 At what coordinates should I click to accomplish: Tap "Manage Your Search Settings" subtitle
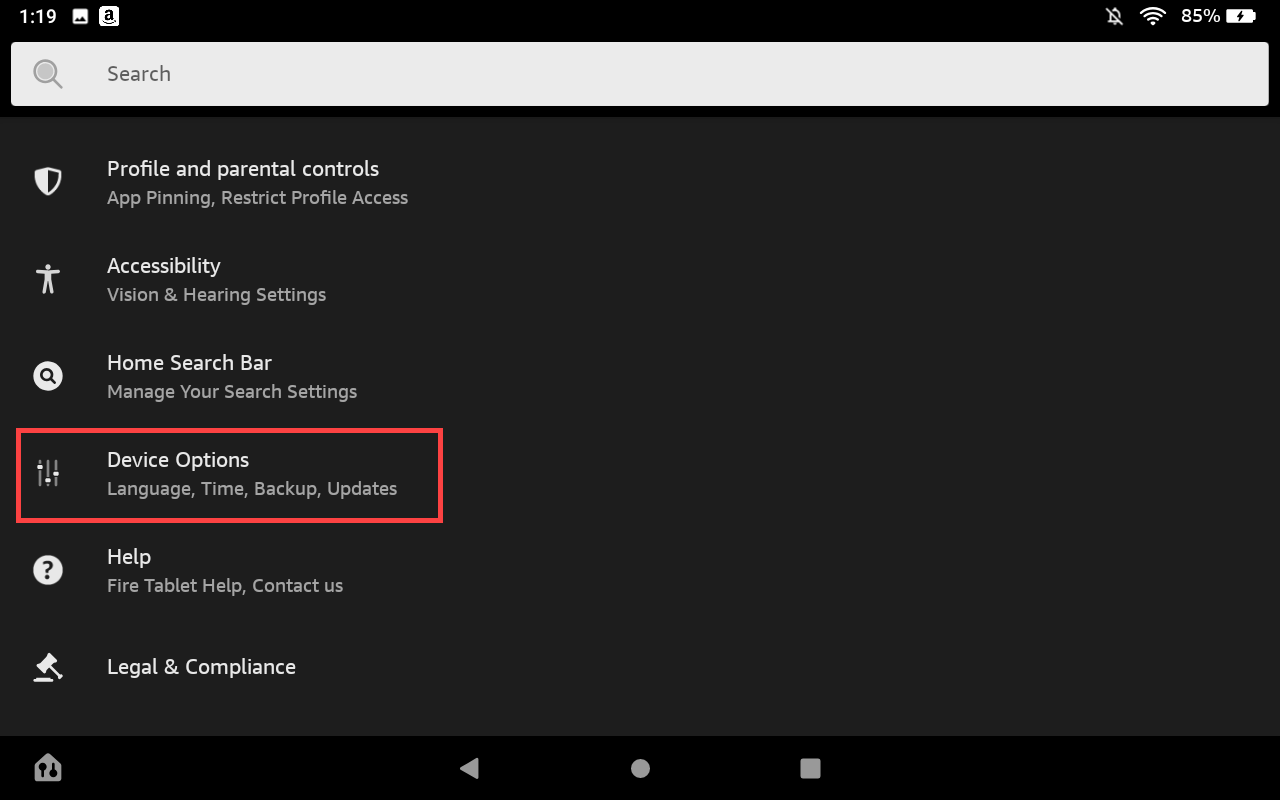coord(232,392)
